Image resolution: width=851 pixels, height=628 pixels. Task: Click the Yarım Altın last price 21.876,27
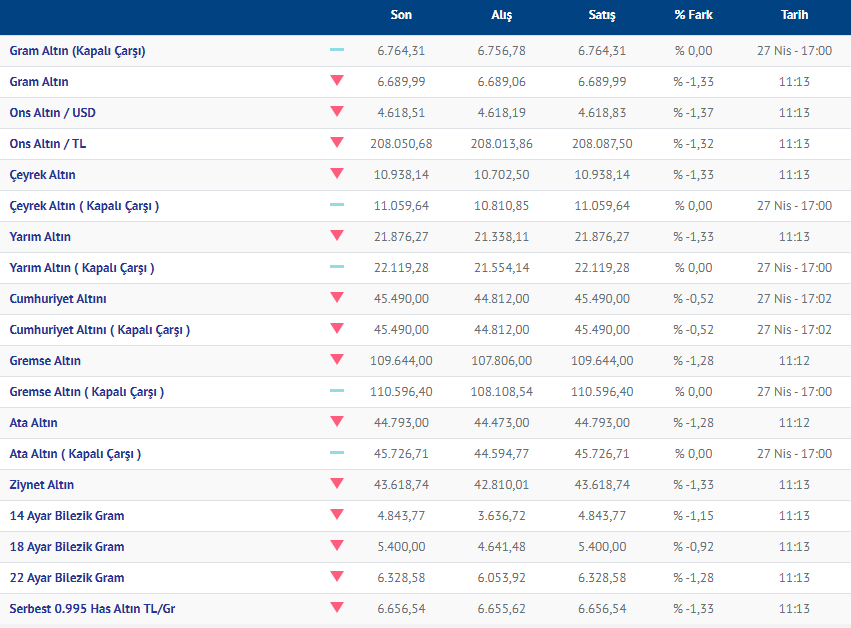point(401,237)
